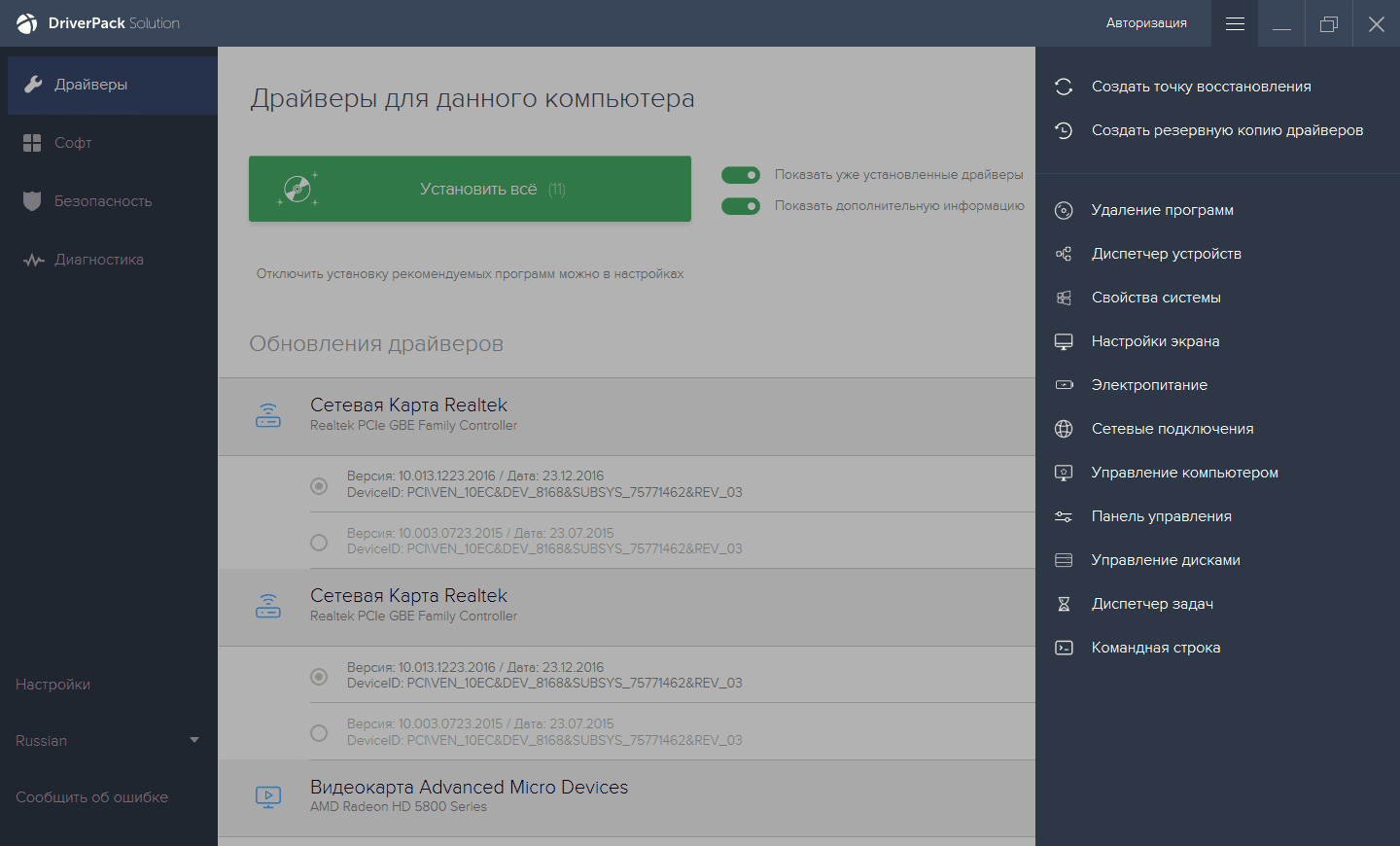Select second card's 10.003.0723.2015 driver radio
The width and height of the screenshot is (1400, 846).
pyautogui.click(x=319, y=733)
